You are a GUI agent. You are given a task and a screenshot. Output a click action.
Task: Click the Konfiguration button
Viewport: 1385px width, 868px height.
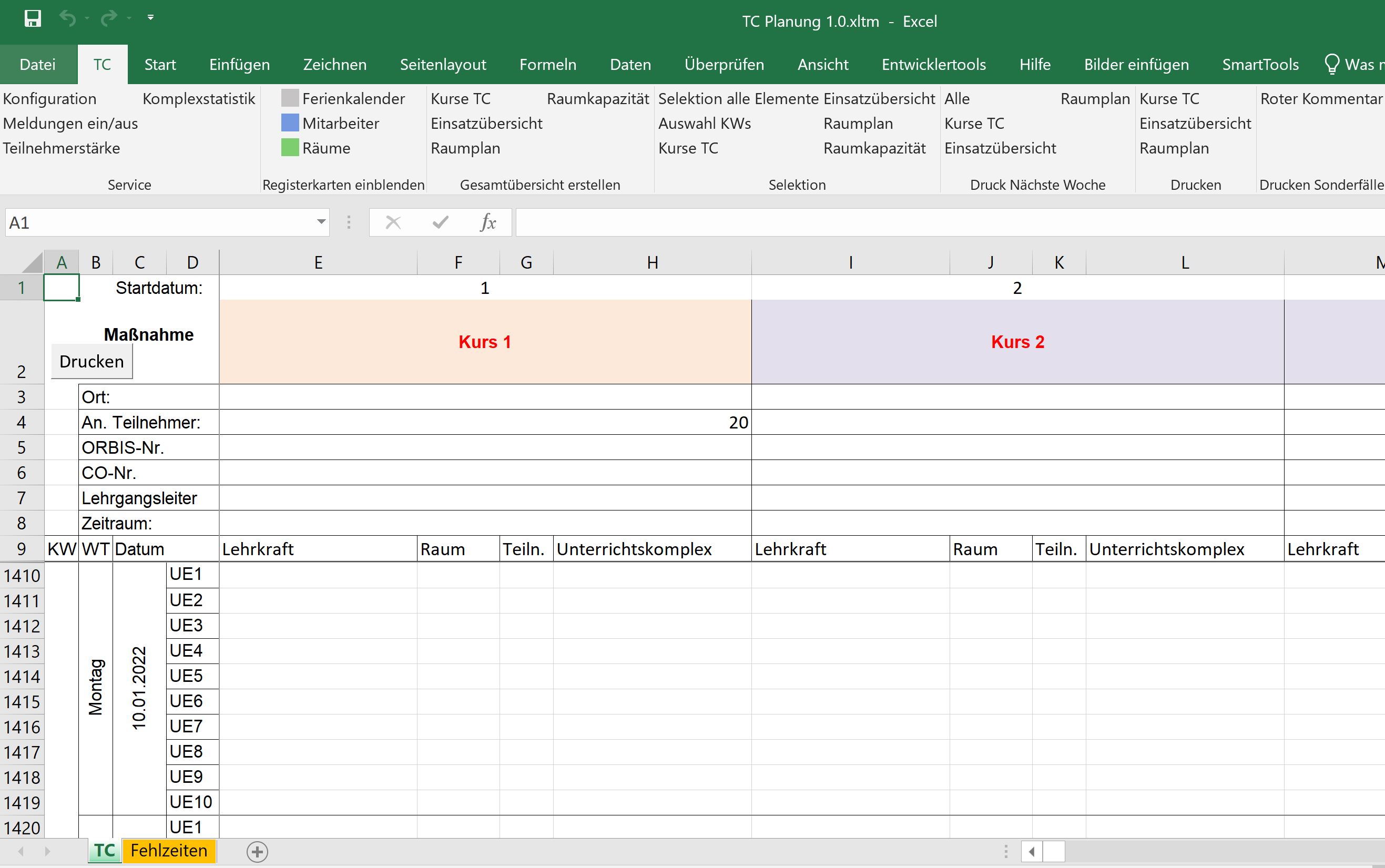coord(49,99)
